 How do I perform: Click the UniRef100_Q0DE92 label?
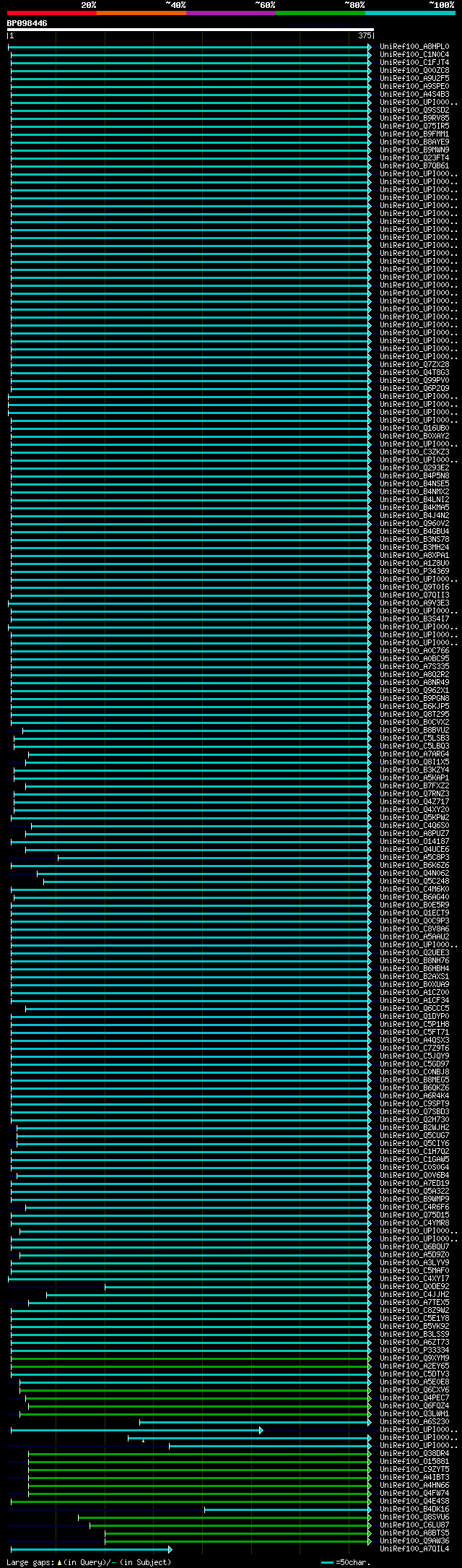coord(414,1287)
